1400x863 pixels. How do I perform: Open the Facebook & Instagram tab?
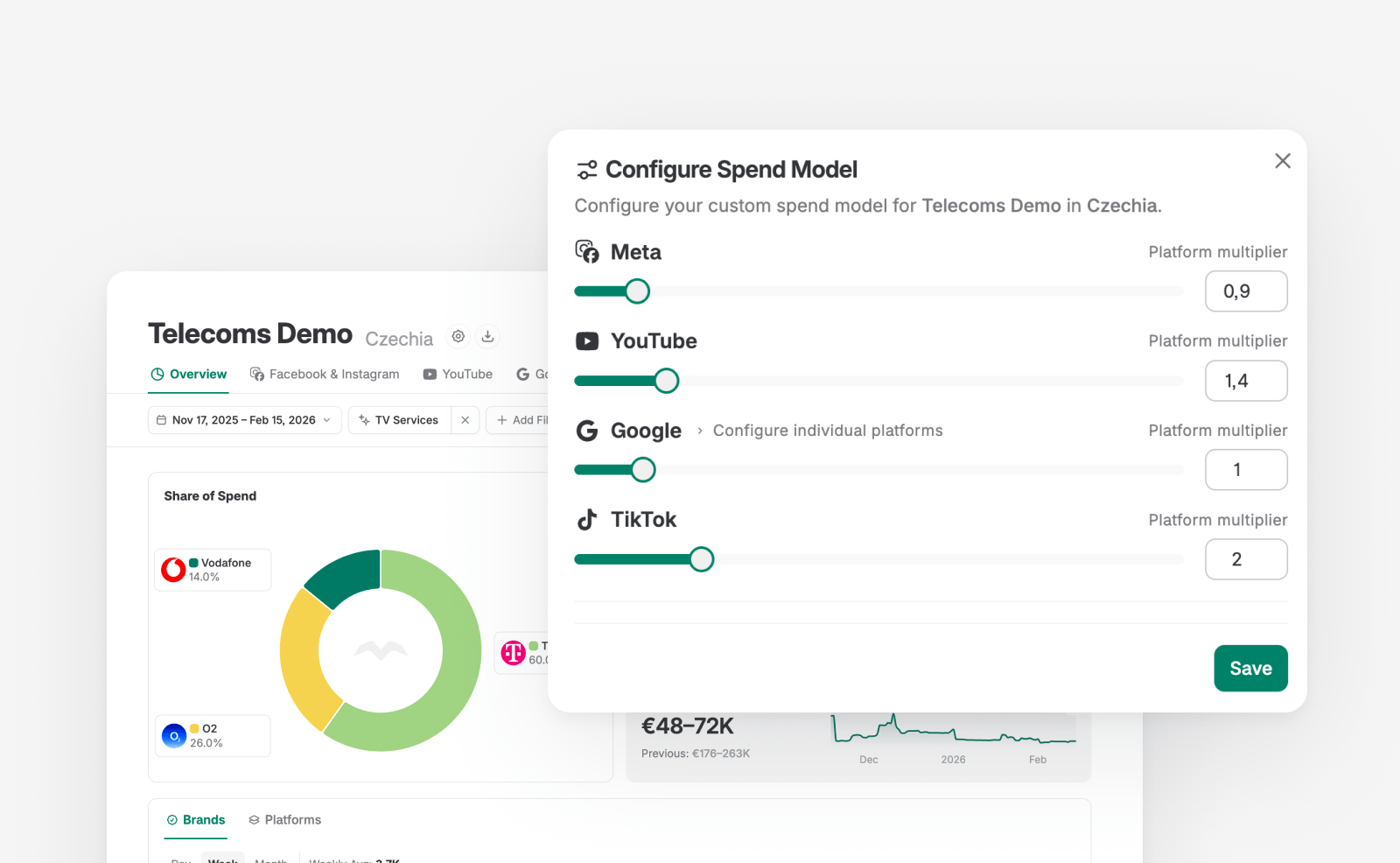click(x=325, y=375)
